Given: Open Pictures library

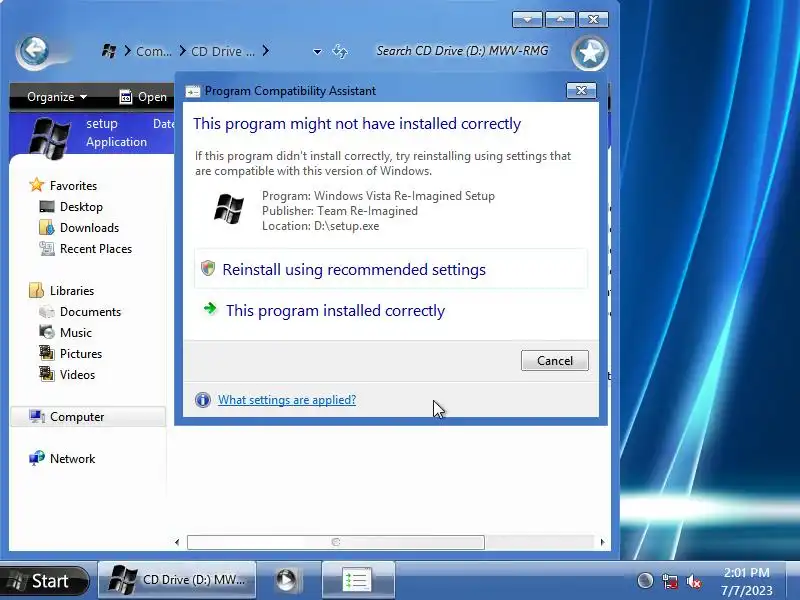Looking at the screenshot, I should (x=81, y=354).
